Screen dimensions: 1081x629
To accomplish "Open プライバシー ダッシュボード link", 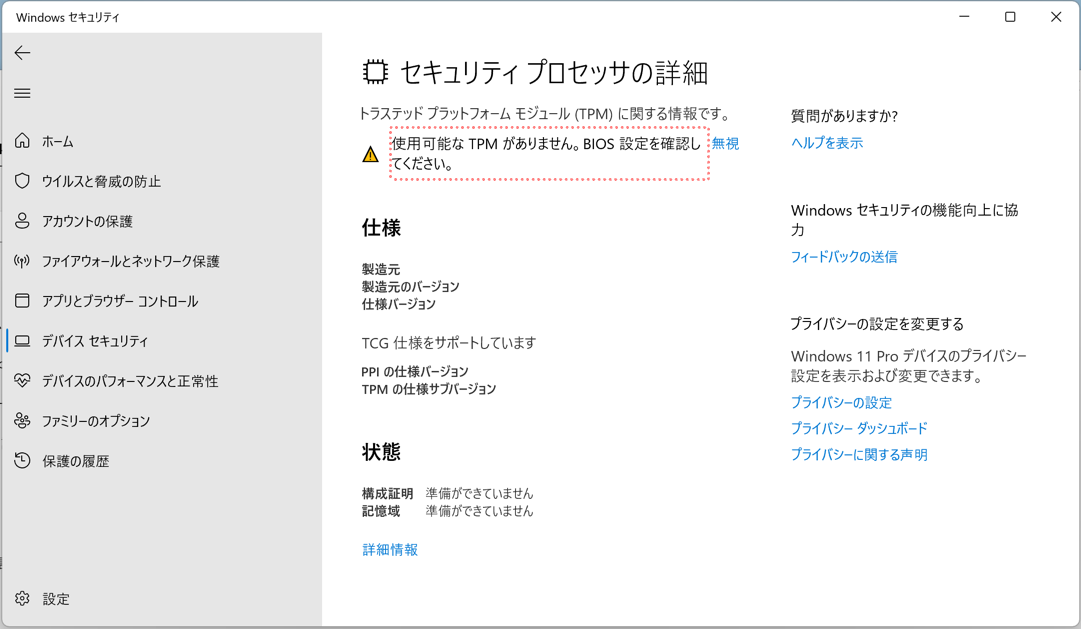I will [858, 428].
